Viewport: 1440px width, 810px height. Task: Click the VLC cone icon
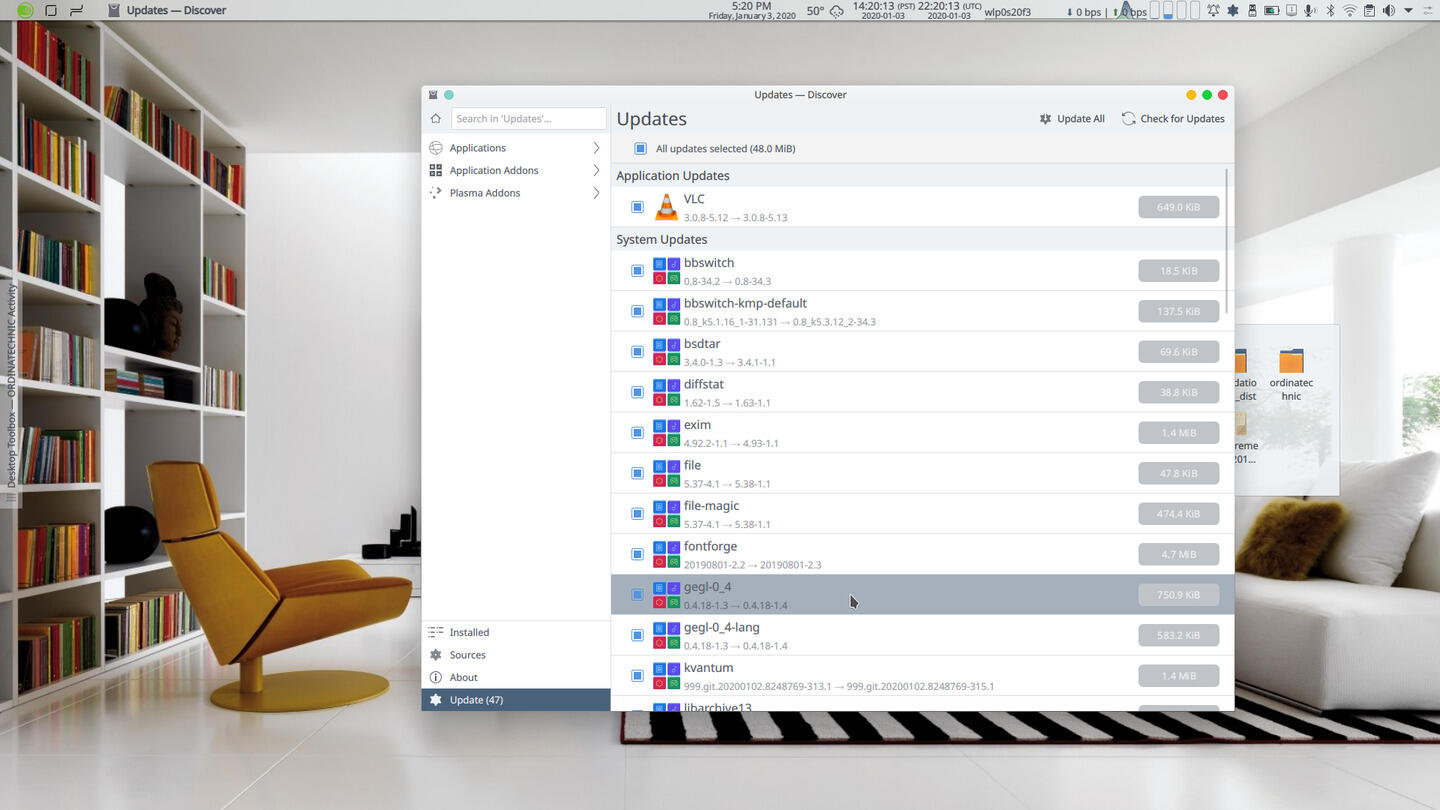pyautogui.click(x=666, y=207)
